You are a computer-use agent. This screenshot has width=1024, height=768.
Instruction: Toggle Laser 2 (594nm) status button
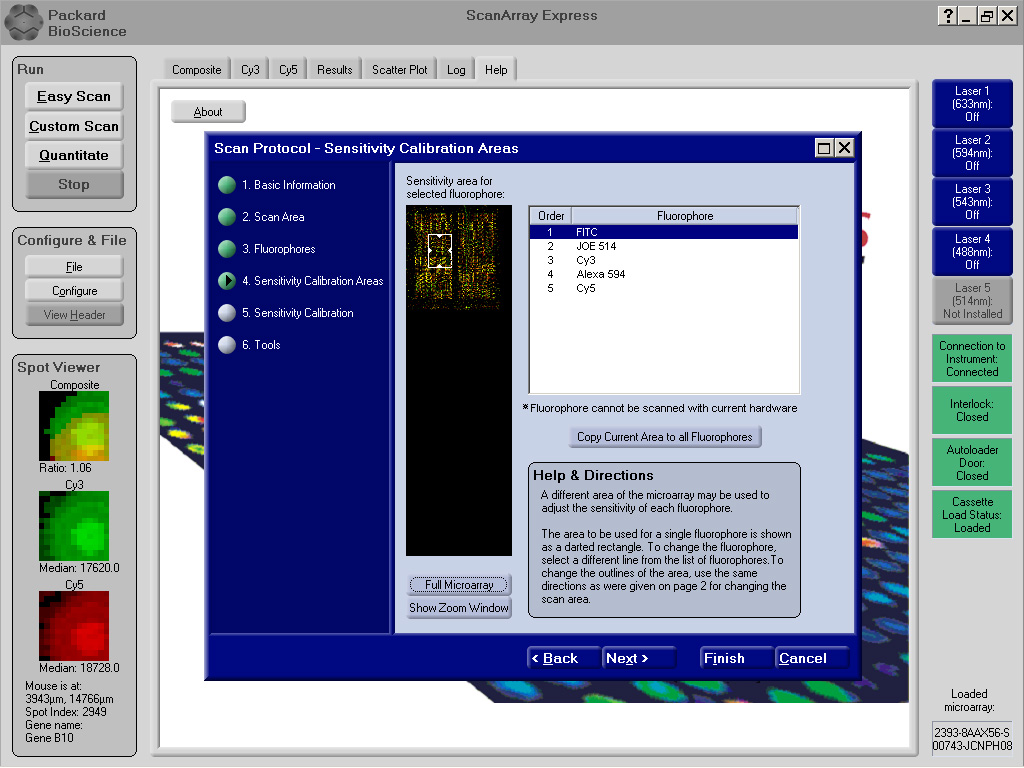pyautogui.click(x=972, y=153)
